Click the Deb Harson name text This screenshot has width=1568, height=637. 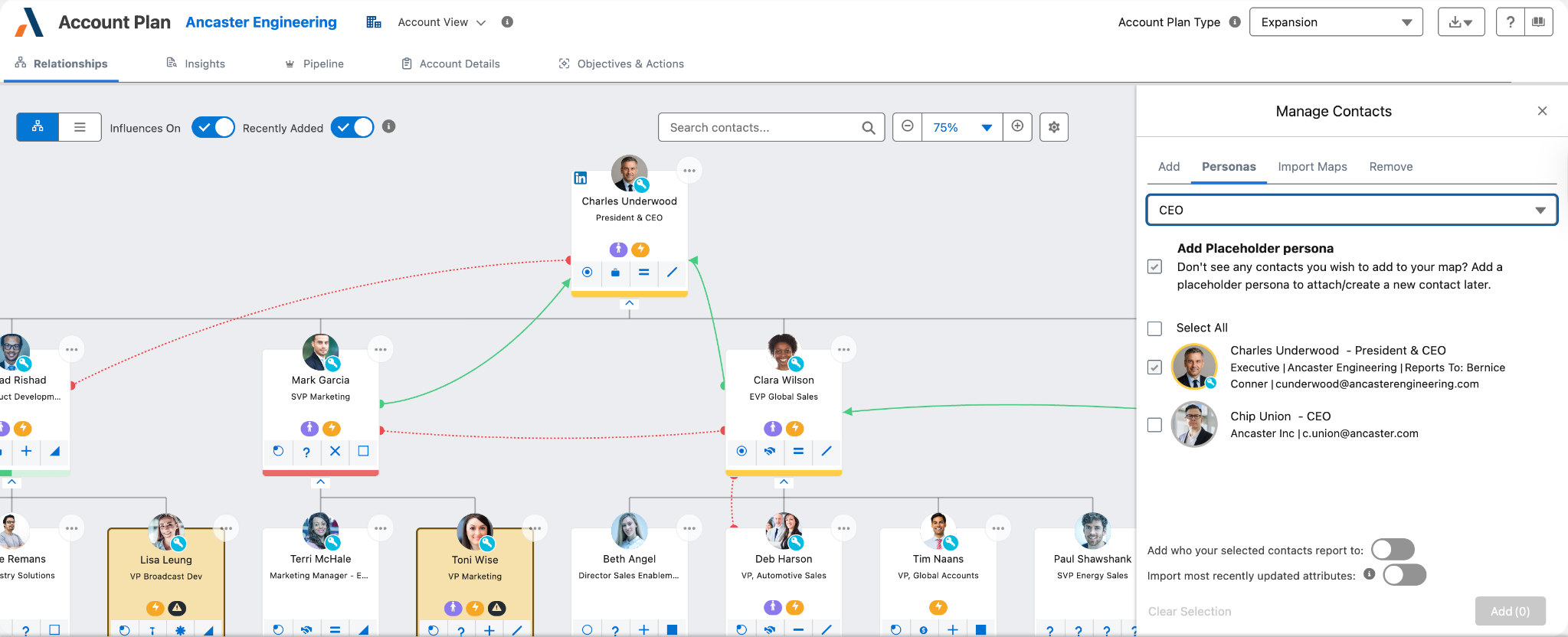[784, 559]
